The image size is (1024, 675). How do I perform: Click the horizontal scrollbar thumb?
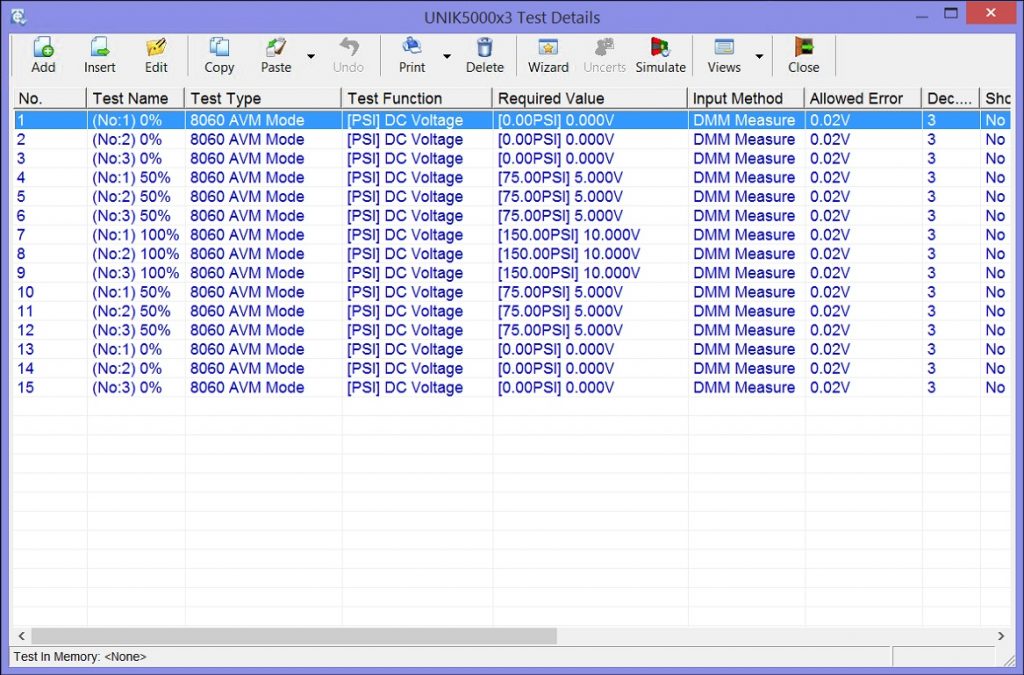(293, 636)
